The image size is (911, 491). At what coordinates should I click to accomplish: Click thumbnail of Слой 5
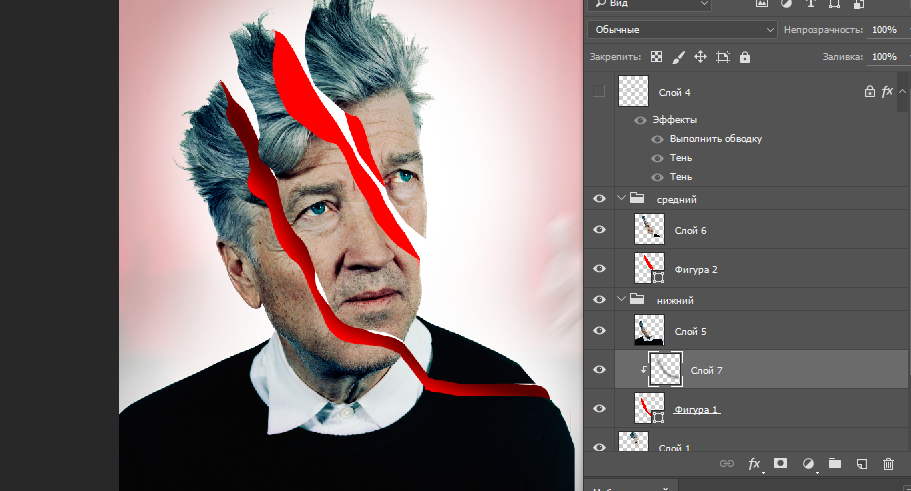tap(649, 331)
